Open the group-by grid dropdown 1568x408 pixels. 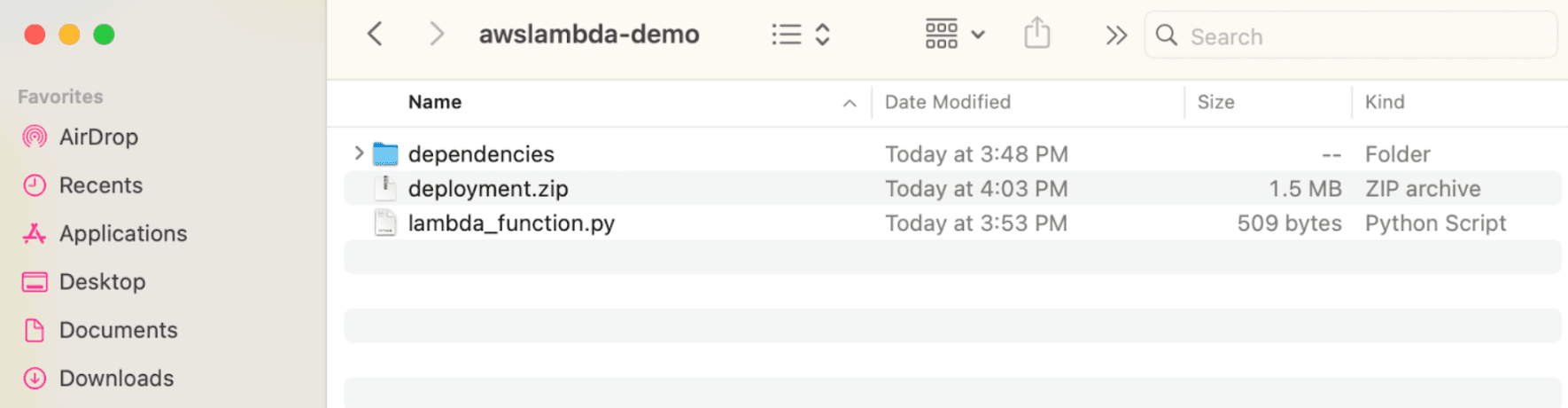coord(954,35)
